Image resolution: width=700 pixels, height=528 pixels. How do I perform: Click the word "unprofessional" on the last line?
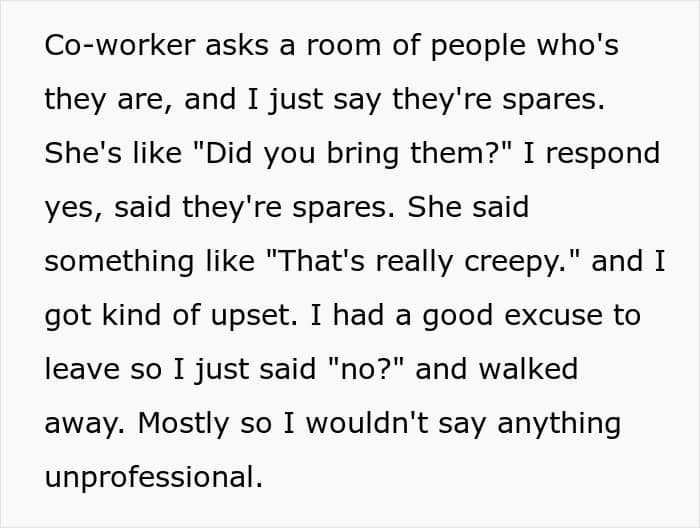149,478
